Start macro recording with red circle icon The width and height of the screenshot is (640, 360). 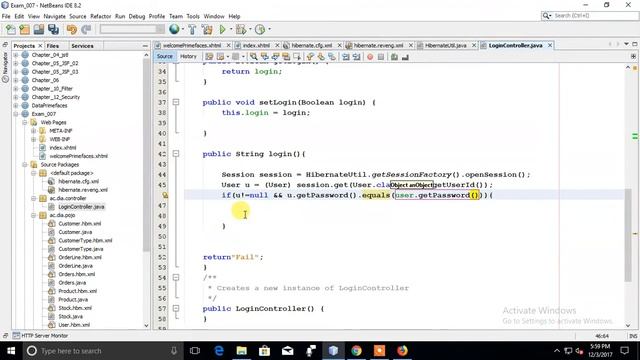(370, 57)
